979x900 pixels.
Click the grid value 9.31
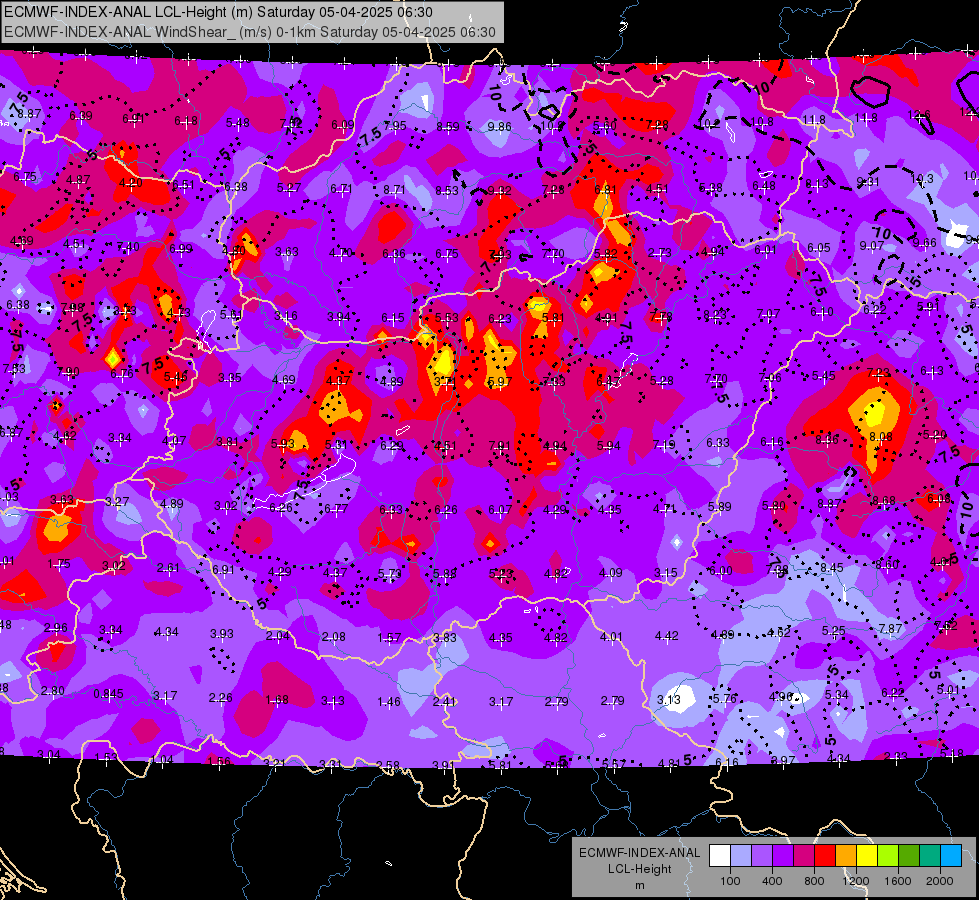pyautogui.click(x=868, y=182)
